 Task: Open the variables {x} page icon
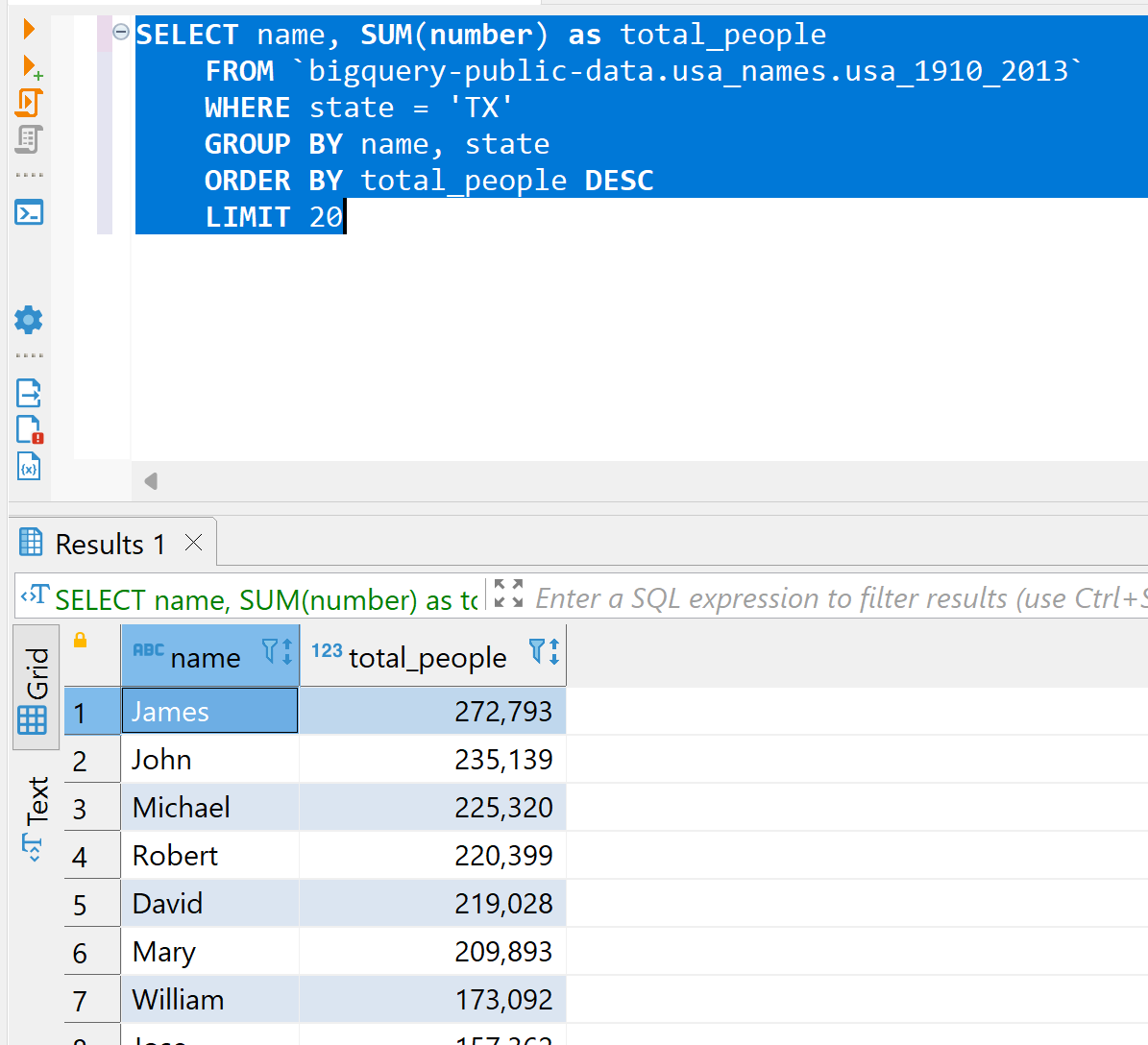click(x=29, y=466)
